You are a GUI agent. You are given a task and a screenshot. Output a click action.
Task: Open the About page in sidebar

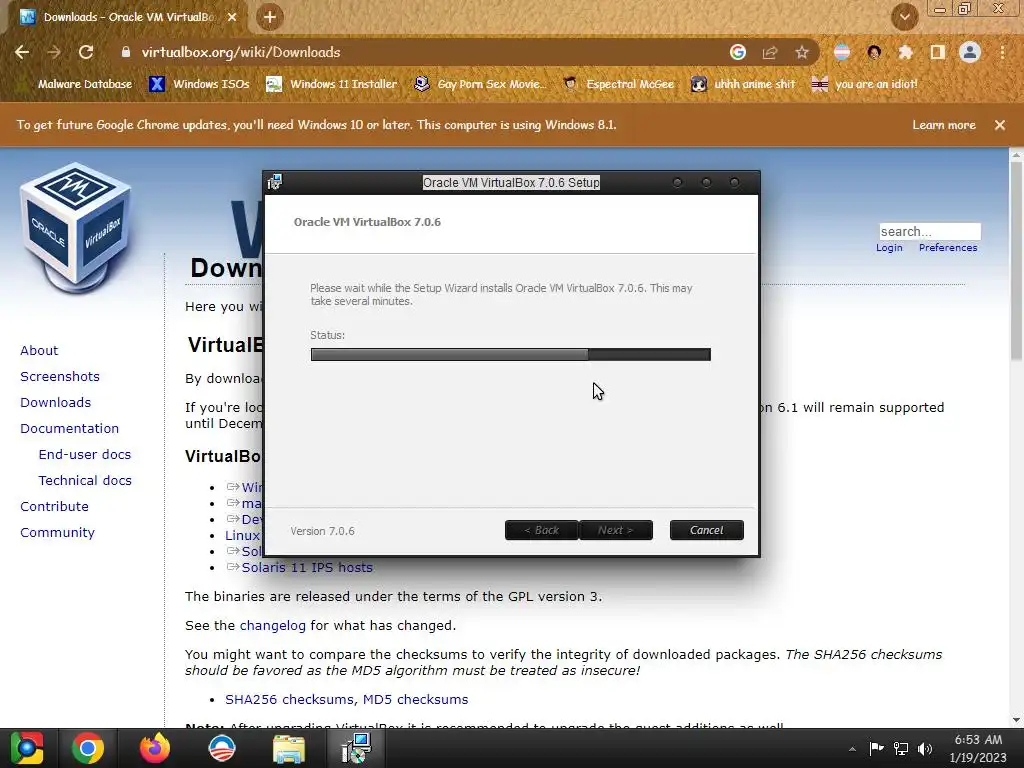point(39,351)
